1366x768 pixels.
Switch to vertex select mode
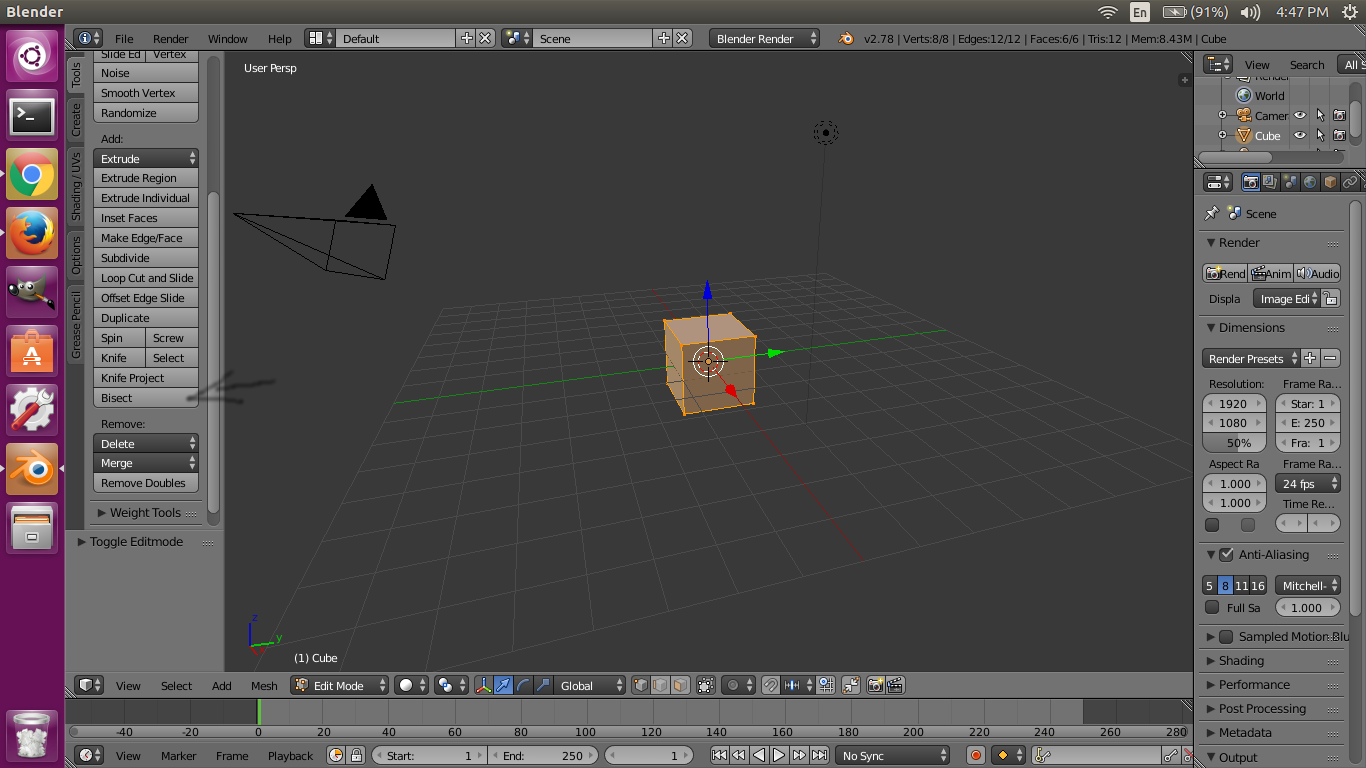641,685
